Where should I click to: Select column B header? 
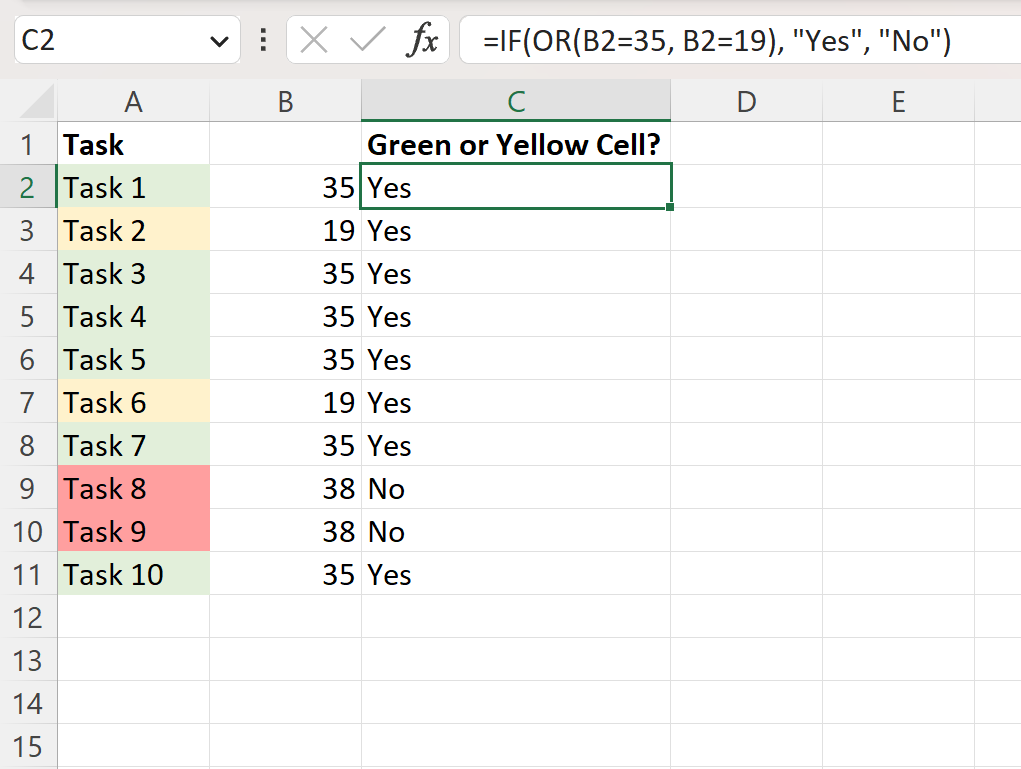(x=286, y=102)
